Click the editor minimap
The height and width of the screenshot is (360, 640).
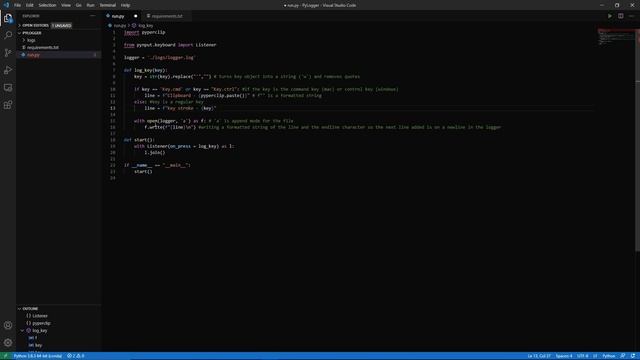pyautogui.click(x=616, y=37)
